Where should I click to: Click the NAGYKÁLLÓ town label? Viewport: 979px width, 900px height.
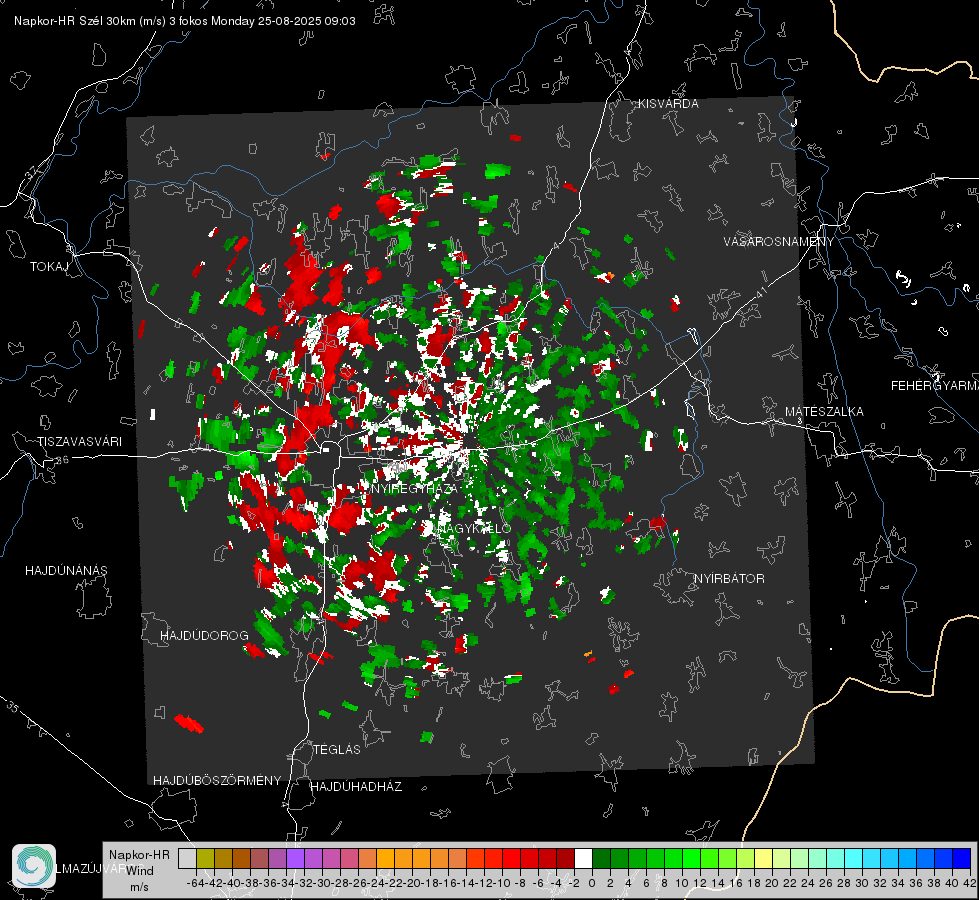[x=474, y=529]
